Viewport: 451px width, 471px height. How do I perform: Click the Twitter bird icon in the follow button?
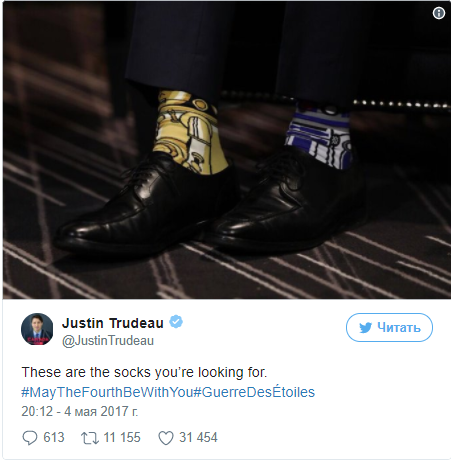pyautogui.click(x=365, y=328)
